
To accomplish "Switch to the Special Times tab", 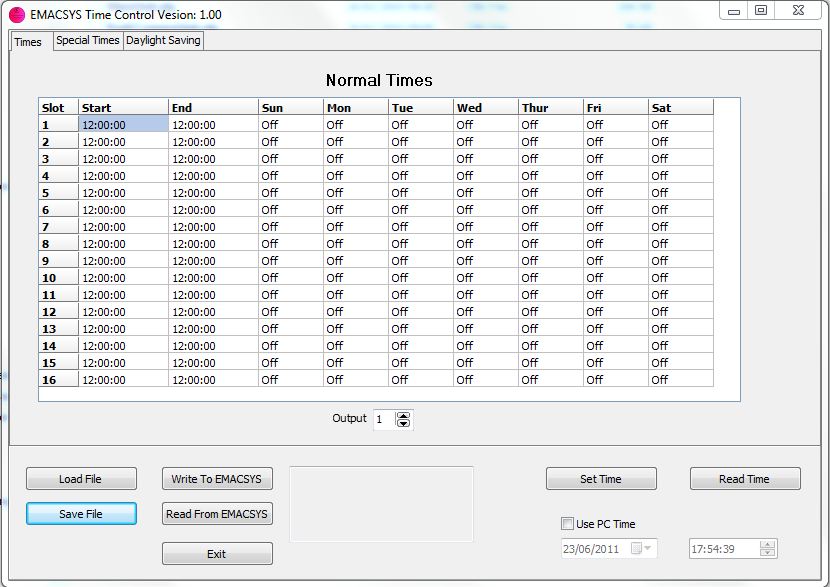I will 88,40.
